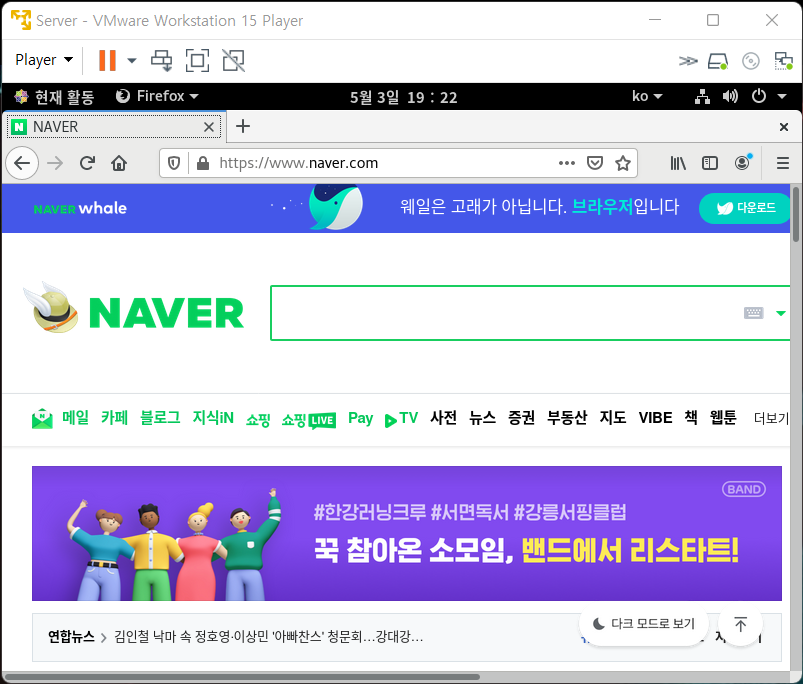Click the BAND promotional banner
803x684 pixels.
tap(407, 533)
